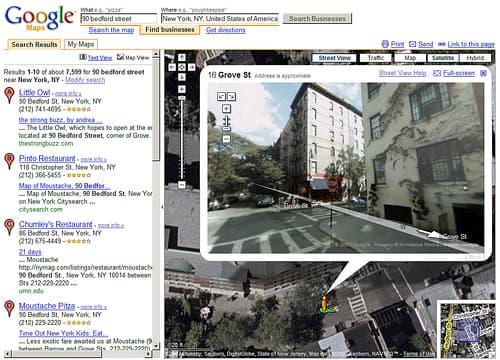
Task: Click the red marker B icon
Action: tap(9, 161)
